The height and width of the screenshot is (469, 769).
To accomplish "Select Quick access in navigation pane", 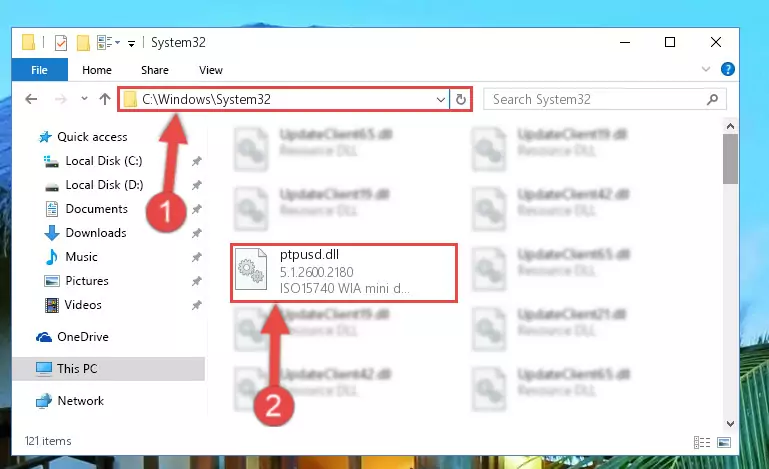I will coord(92,137).
